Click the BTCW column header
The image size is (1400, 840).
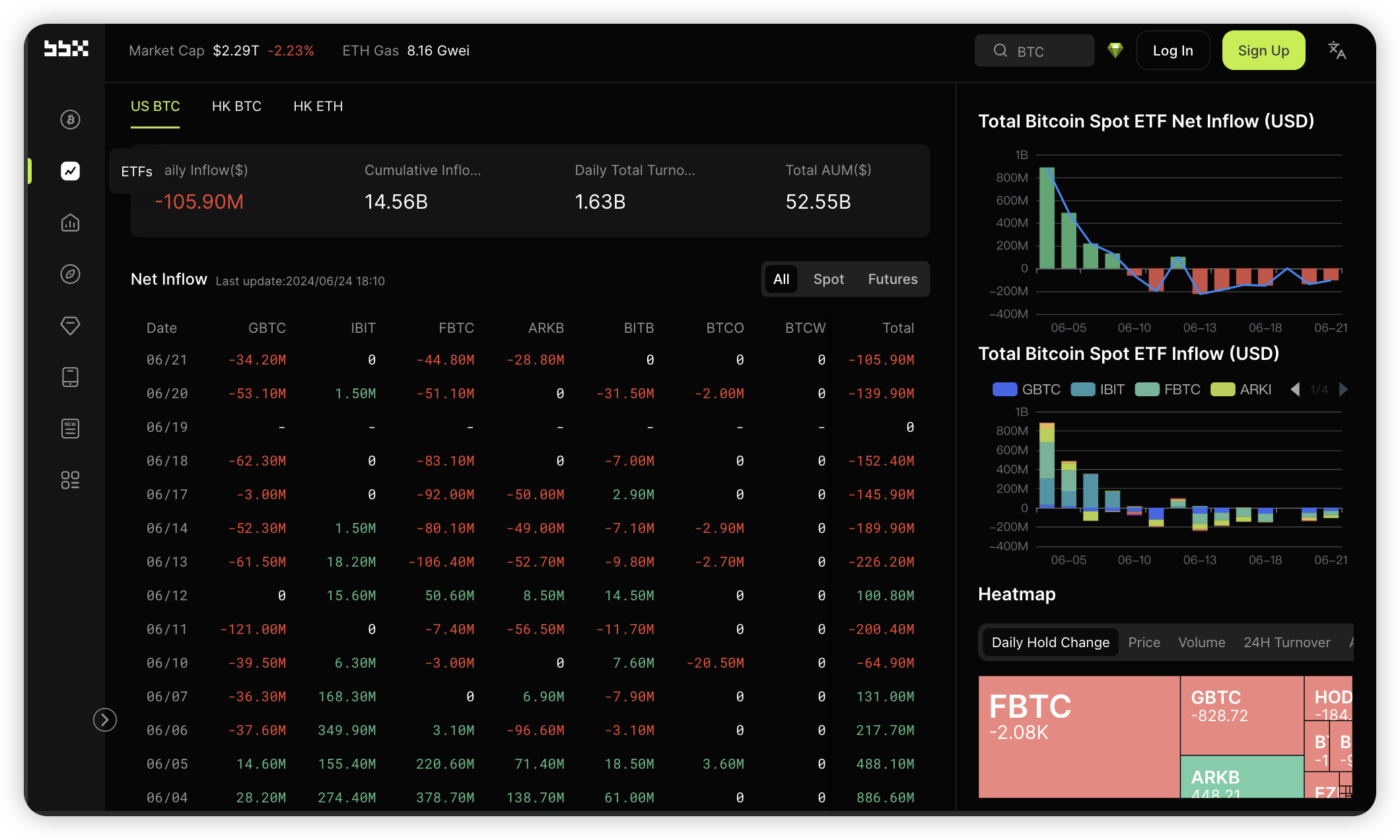806,328
